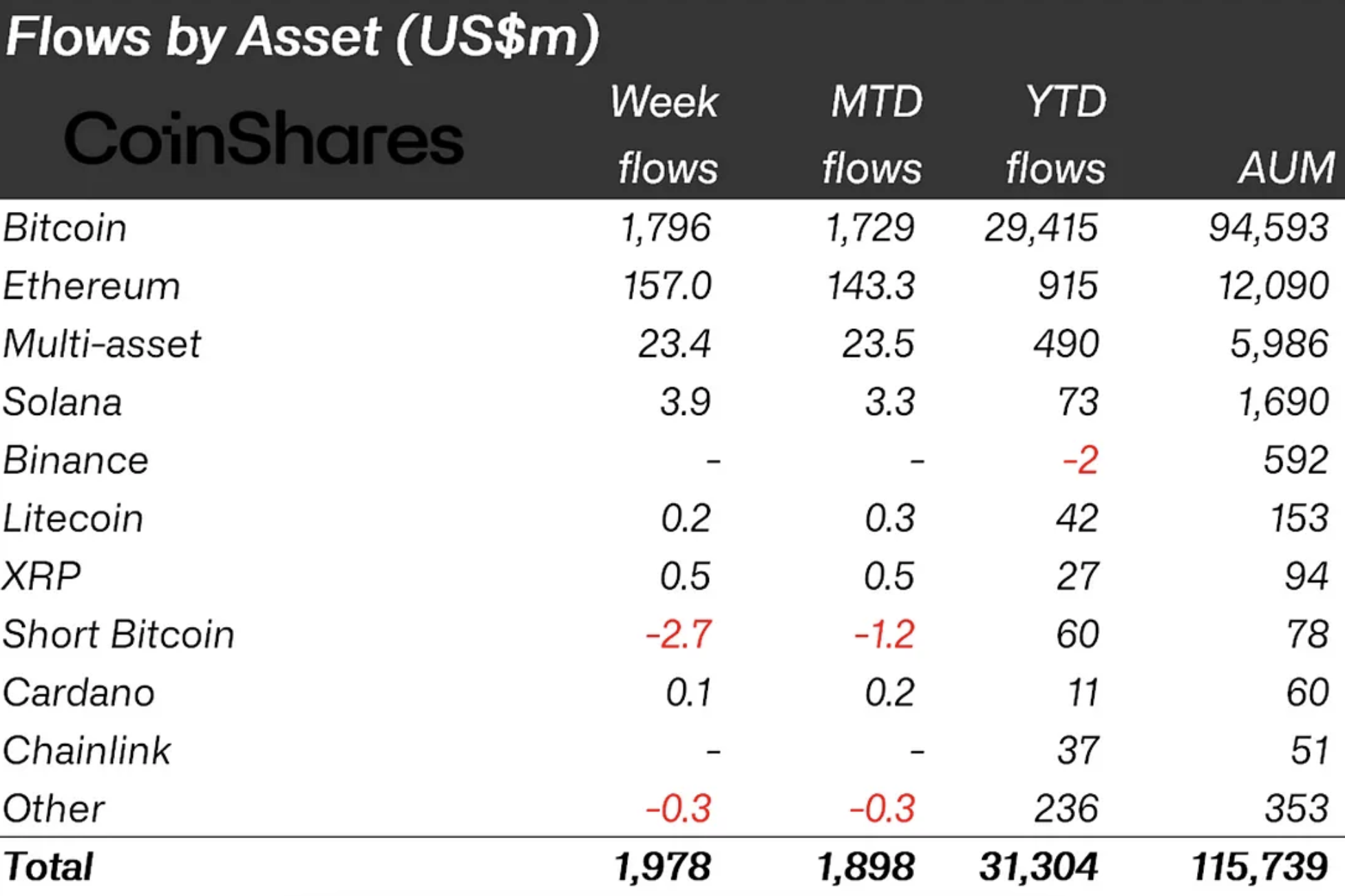This screenshot has width=1345, height=896.
Task: Click the CoinShares logo
Action: (264, 138)
